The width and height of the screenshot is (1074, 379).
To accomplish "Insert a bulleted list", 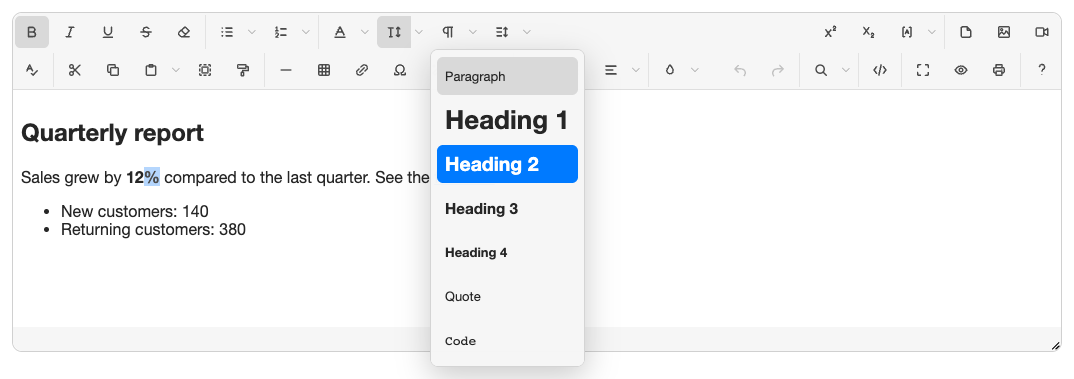I will pos(227,32).
